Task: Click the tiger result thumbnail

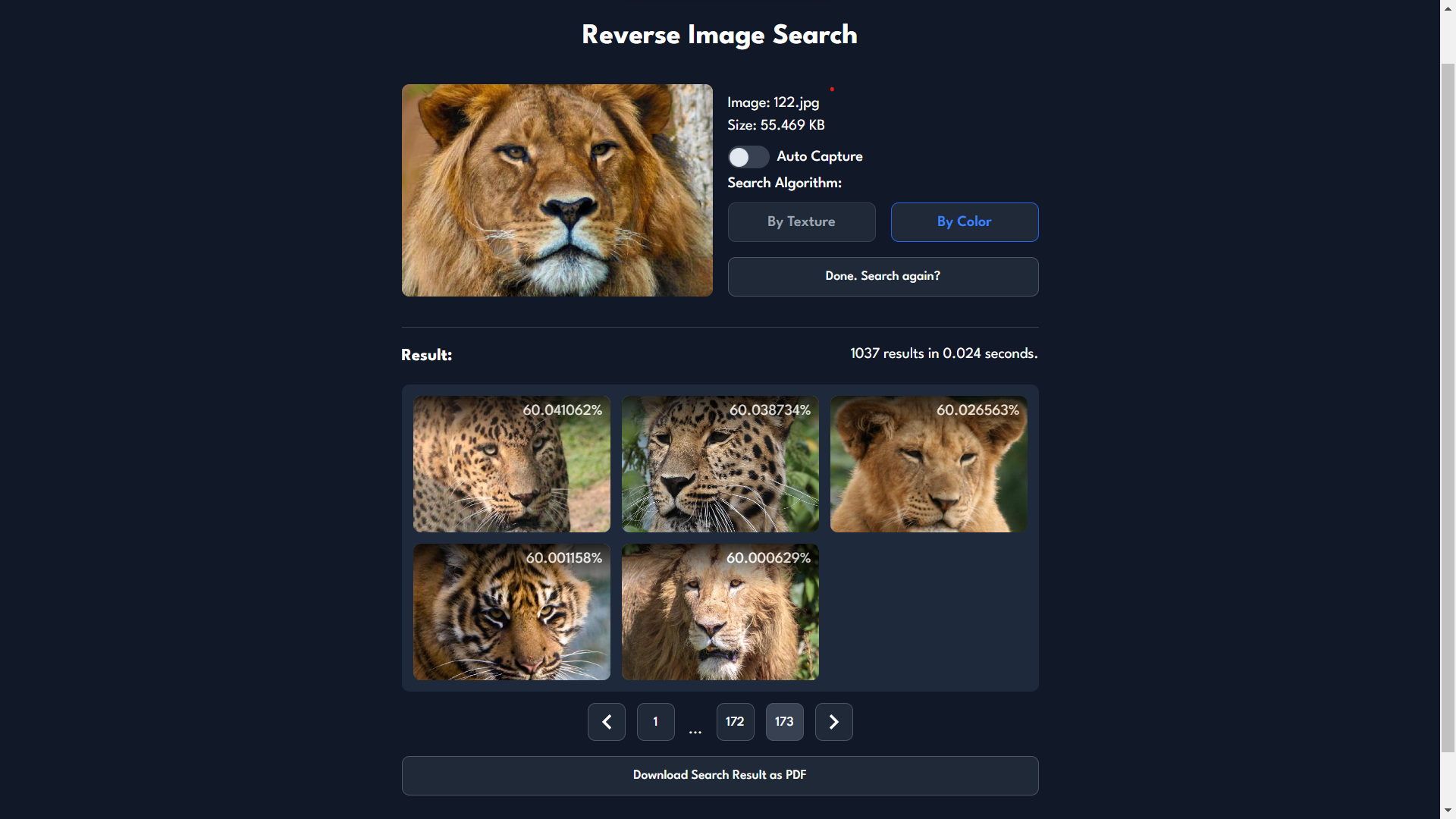Action: click(x=511, y=611)
